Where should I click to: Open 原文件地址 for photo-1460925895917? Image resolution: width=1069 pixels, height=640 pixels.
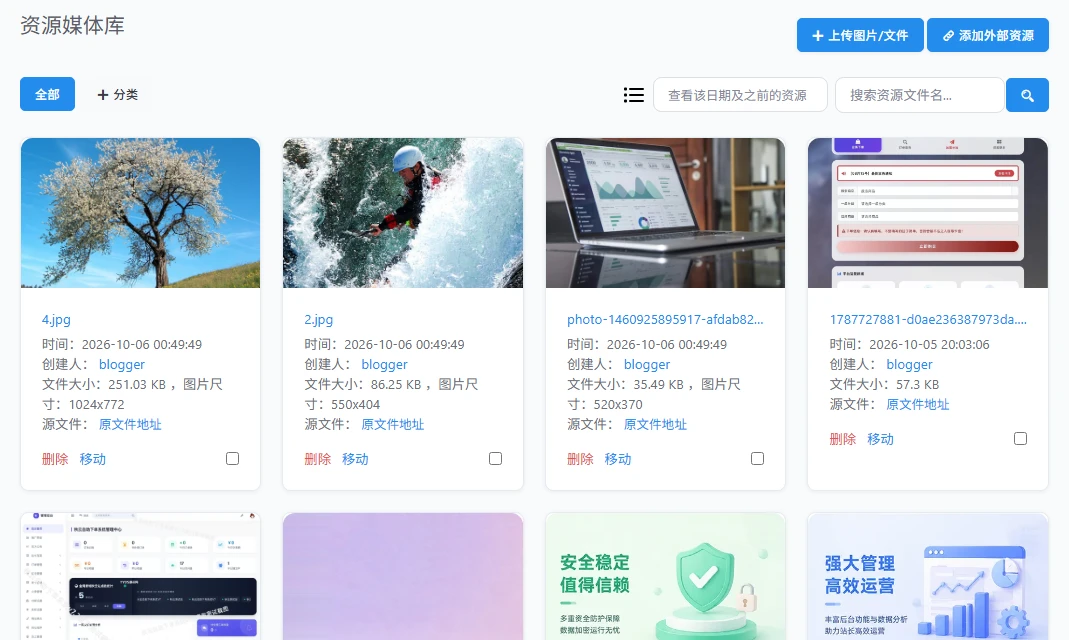[x=655, y=424]
